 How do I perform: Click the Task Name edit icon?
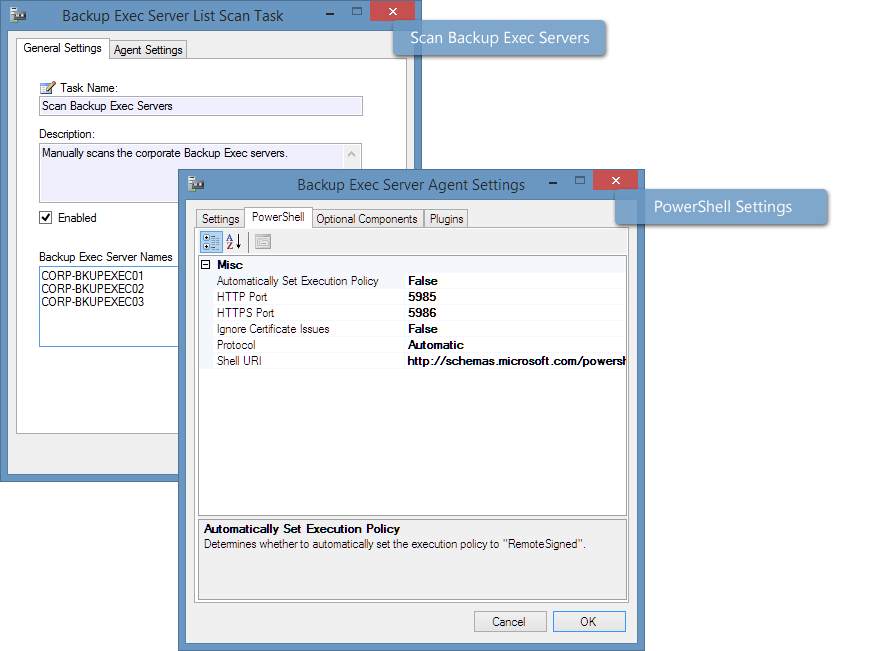click(48, 87)
